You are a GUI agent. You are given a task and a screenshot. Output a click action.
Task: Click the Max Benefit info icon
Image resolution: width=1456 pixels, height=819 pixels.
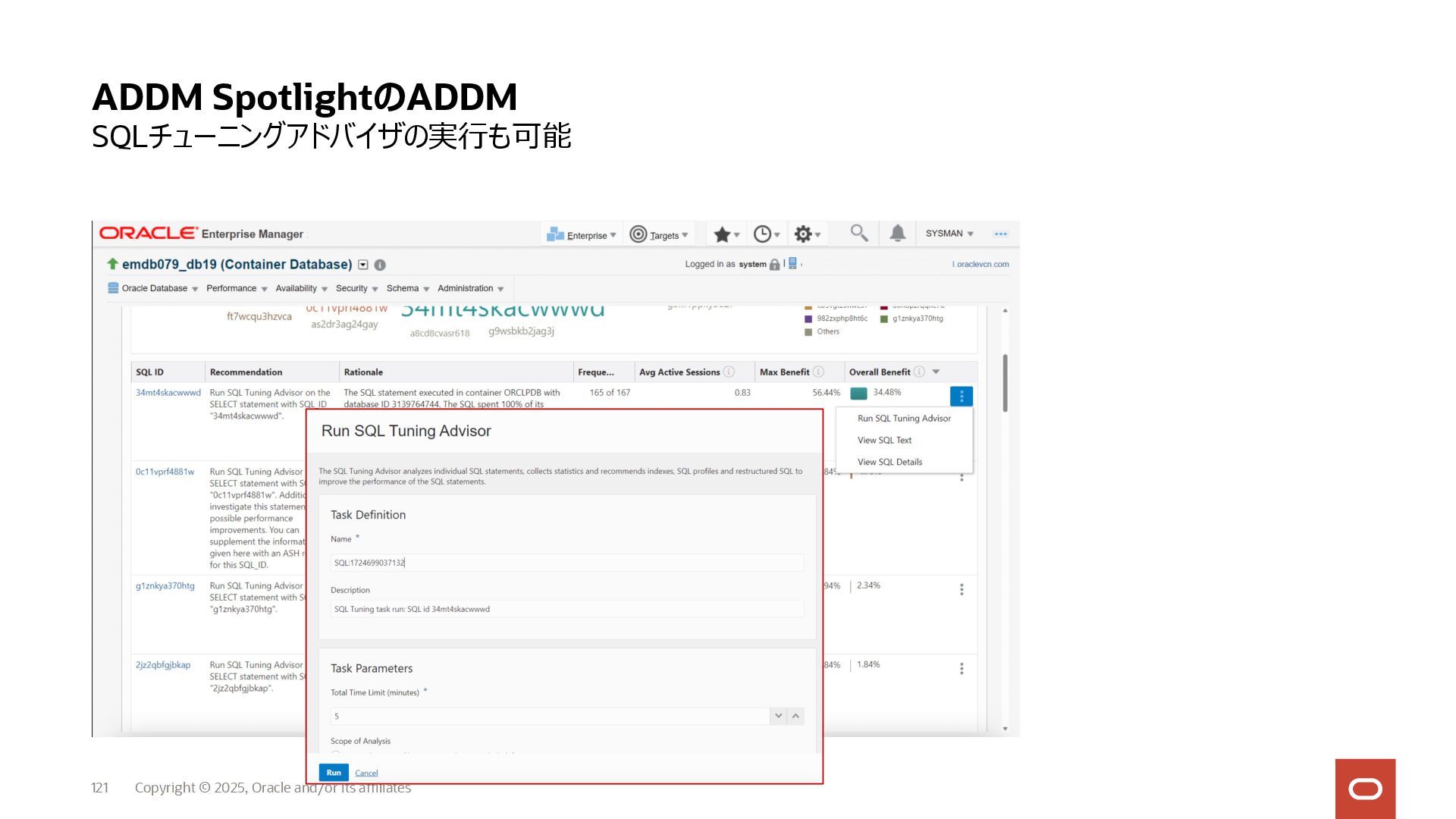[x=818, y=372]
